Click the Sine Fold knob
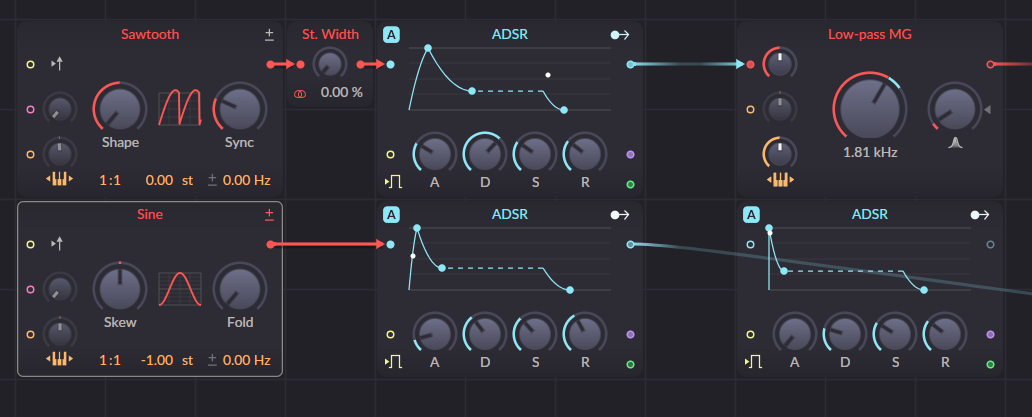1032x417 pixels. [240, 288]
